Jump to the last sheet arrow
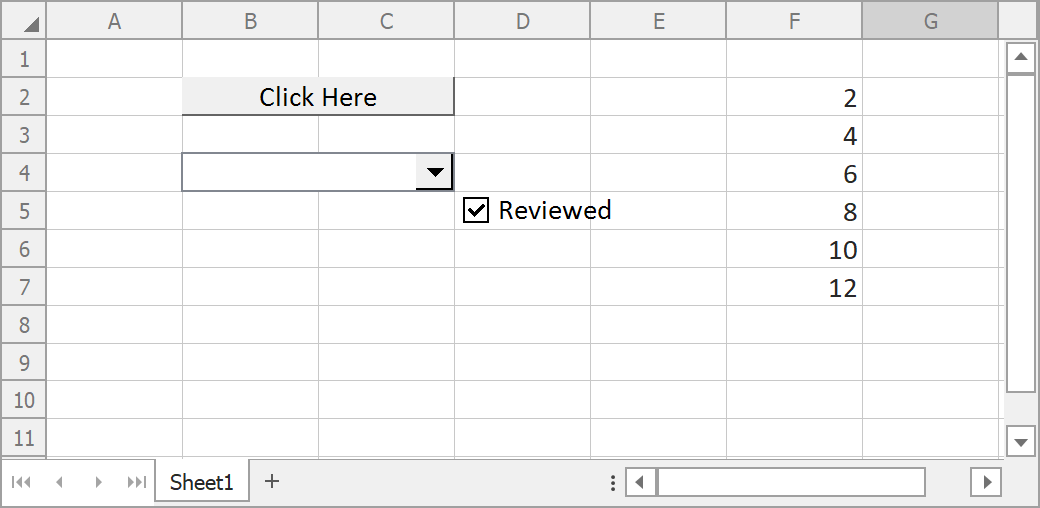The height and width of the screenshot is (508, 1040). point(136,482)
